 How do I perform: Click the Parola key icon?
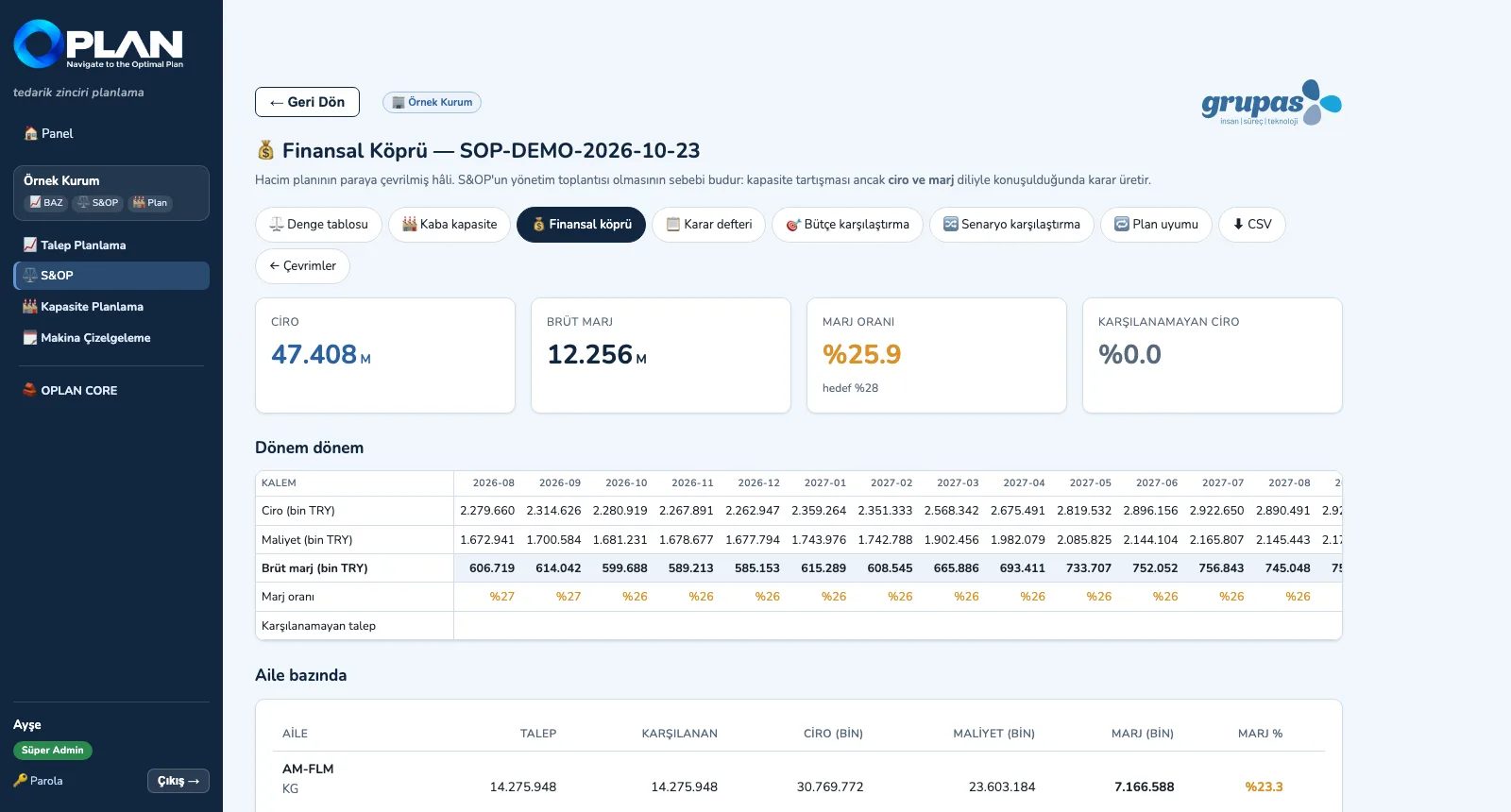click(21, 780)
